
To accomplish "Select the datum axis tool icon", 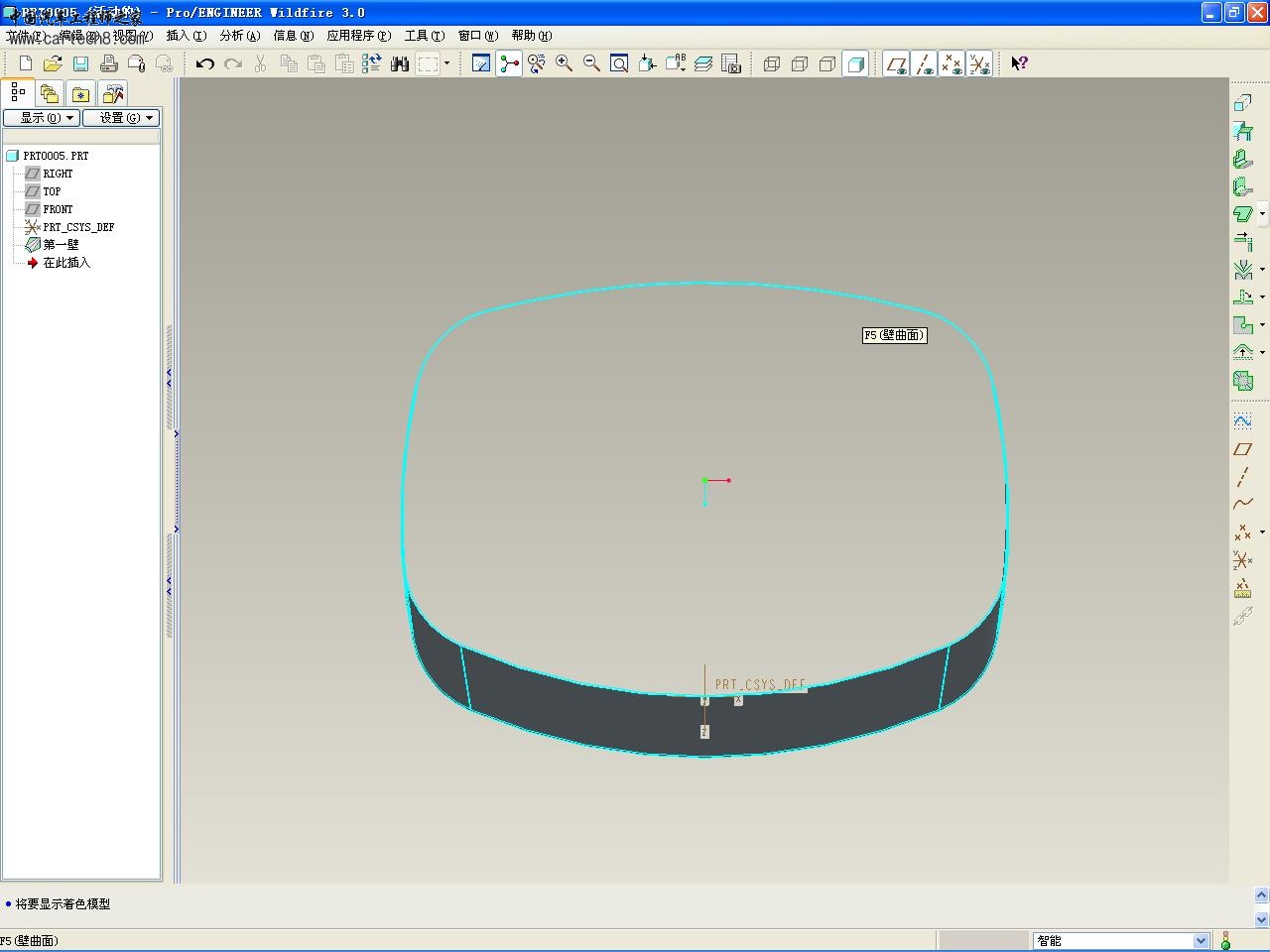I will tap(1242, 477).
